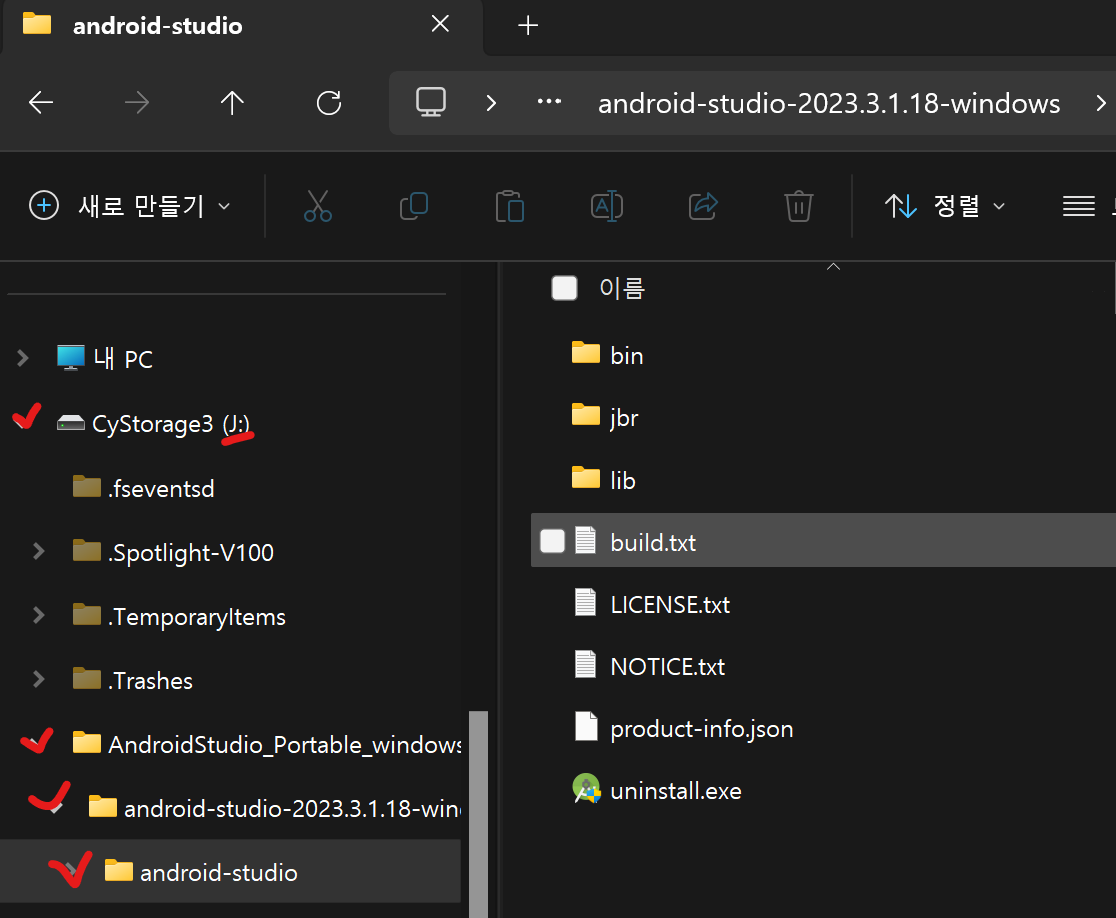Tick the checkbox for build.txt

coord(552,541)
